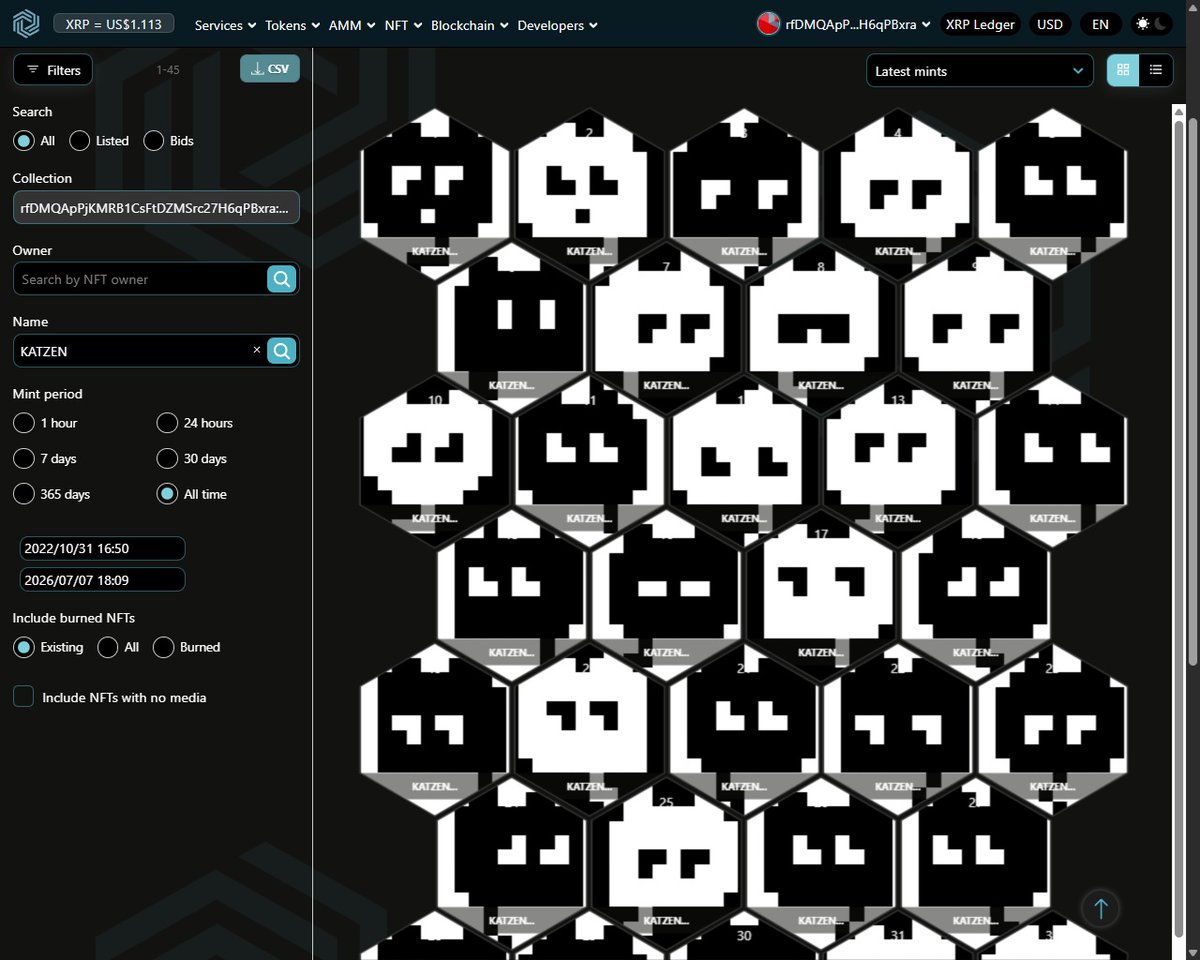This screenshot has height=960, width=1200.
Task: Click the scroll-to-top arrow button
Action: click(x=1101, y=908)
